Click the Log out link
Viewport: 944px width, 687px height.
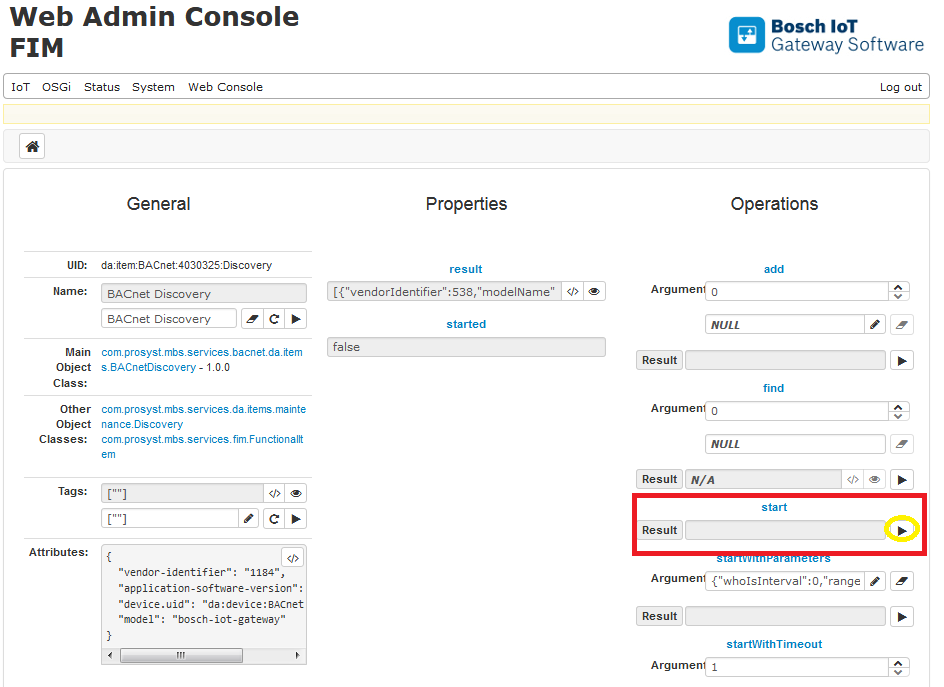pyautogui.click(x=900, y=87)
